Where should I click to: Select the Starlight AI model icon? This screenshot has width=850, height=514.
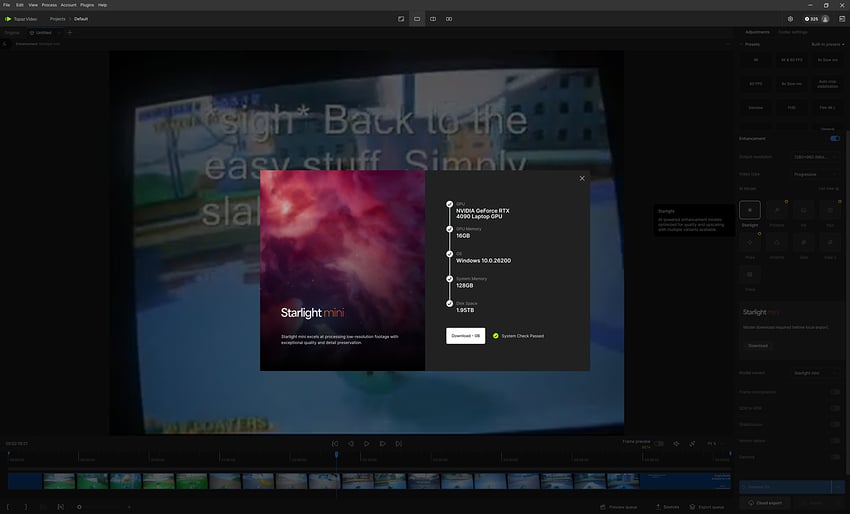tap(750, 210)
